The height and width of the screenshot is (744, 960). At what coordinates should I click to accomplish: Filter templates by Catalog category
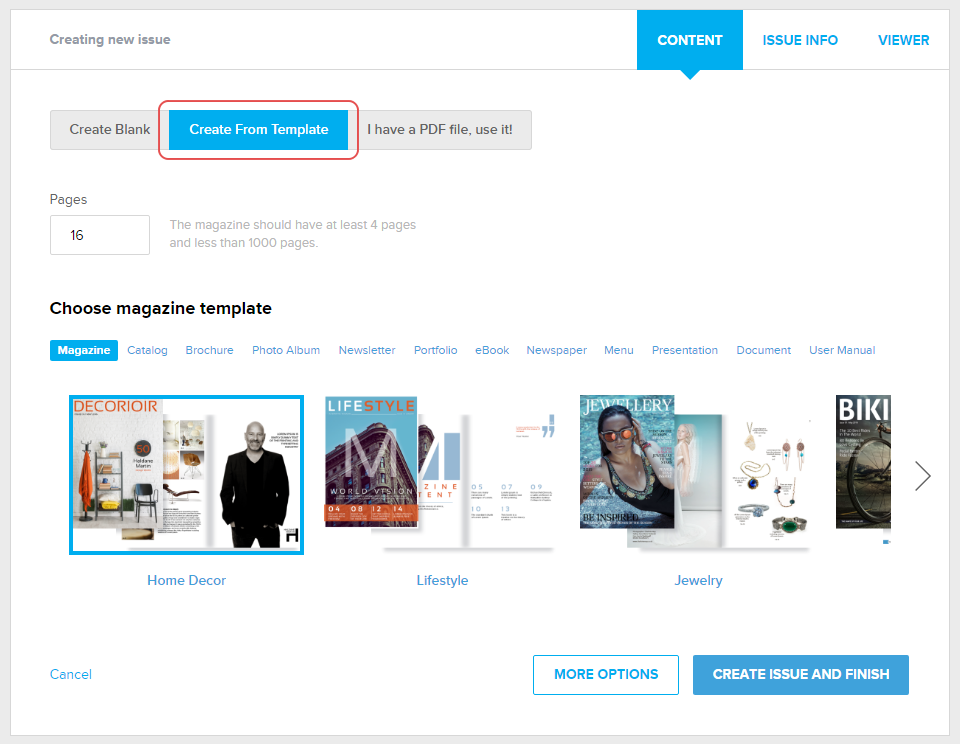pyautogui.click(x=147, y=350)
